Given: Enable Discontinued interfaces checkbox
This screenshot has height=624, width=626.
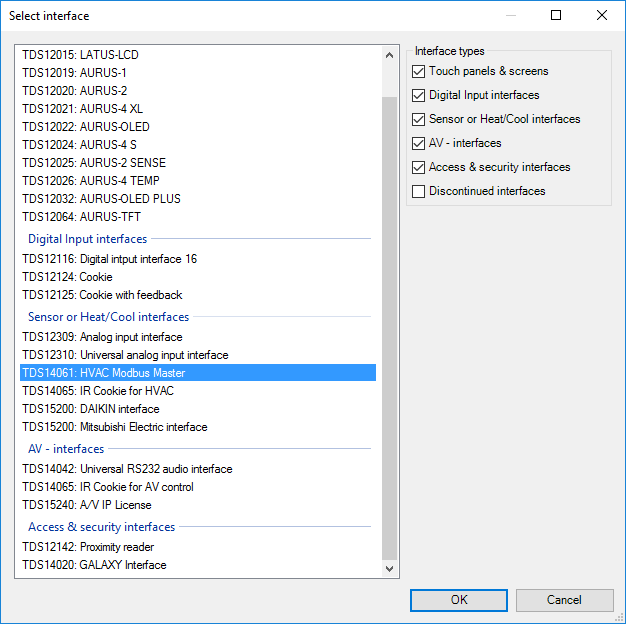Looking at the screenshot, I should (x=419, y=191).
